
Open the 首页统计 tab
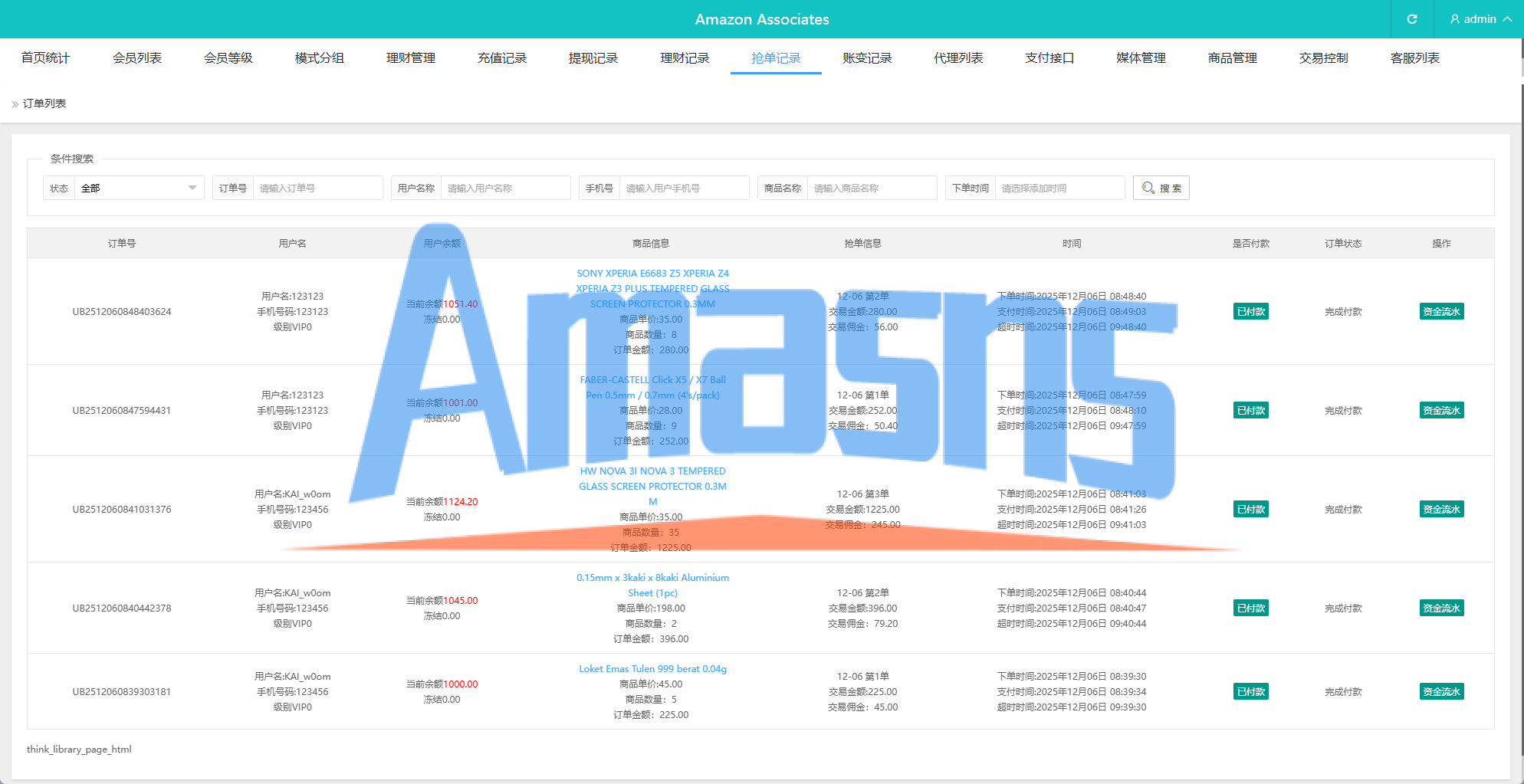point(45,58)
